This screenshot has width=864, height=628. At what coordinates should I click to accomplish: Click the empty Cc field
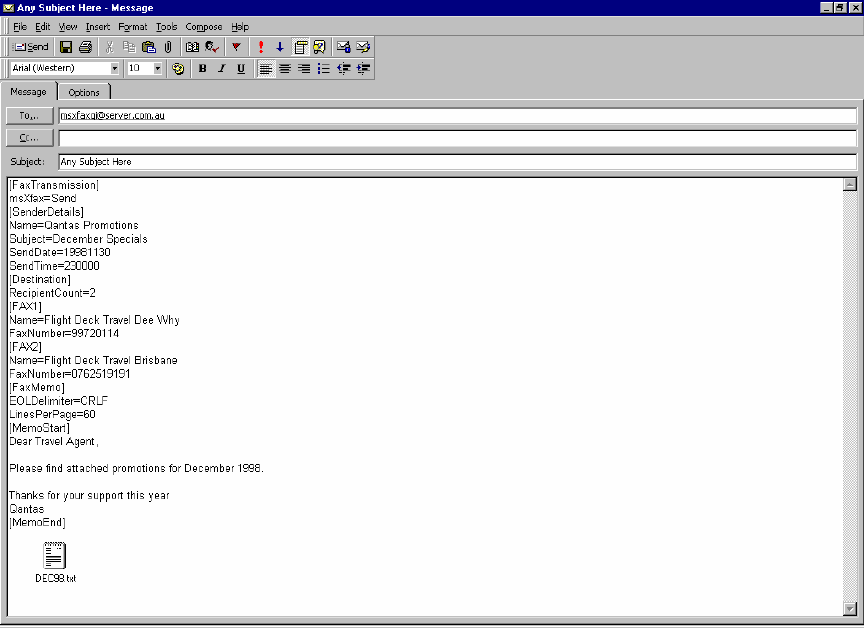point(457,138)
